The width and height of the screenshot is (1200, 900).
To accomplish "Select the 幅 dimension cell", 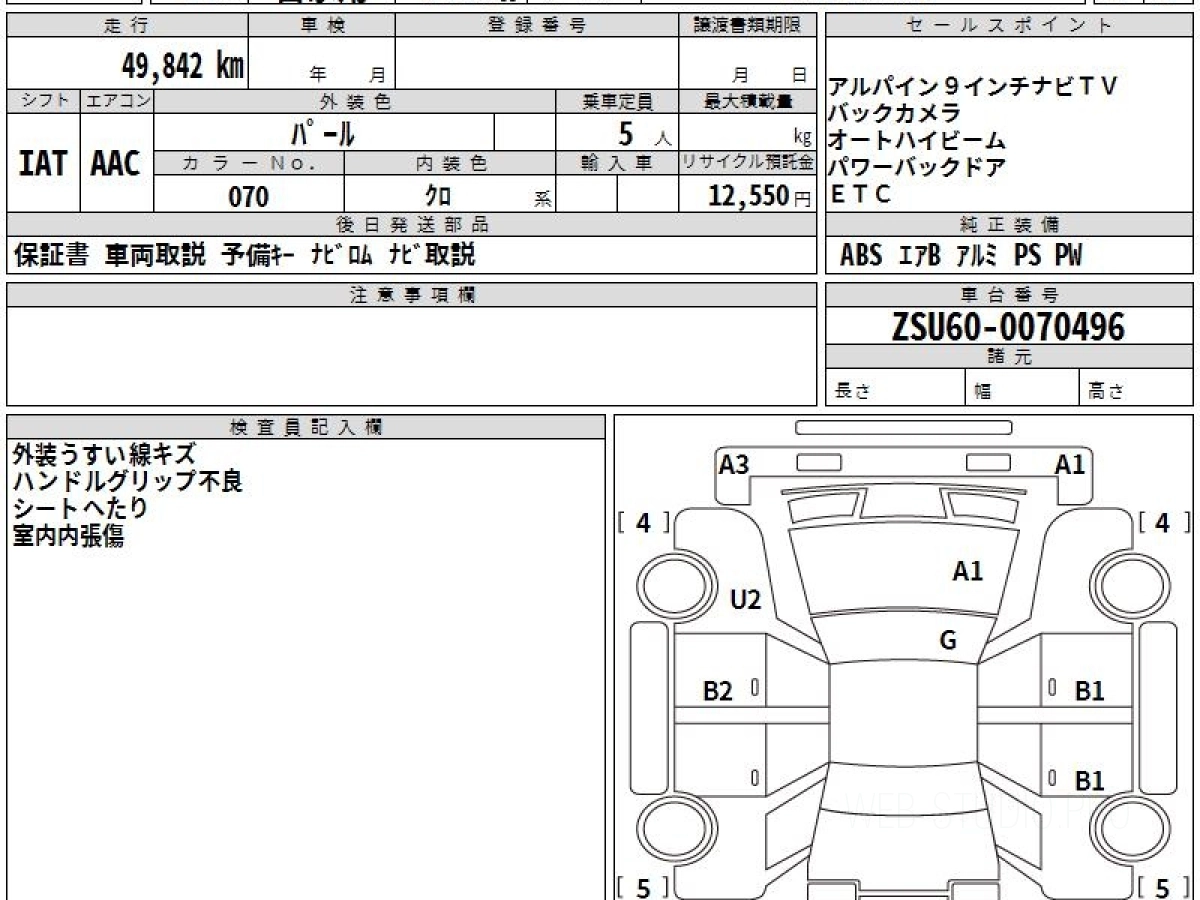I will point(1022,388).
